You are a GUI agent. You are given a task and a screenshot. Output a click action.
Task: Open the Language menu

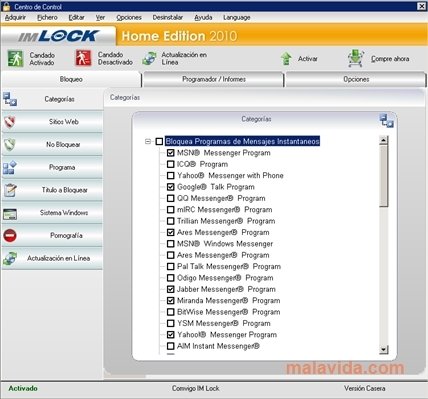click(237, 17)
